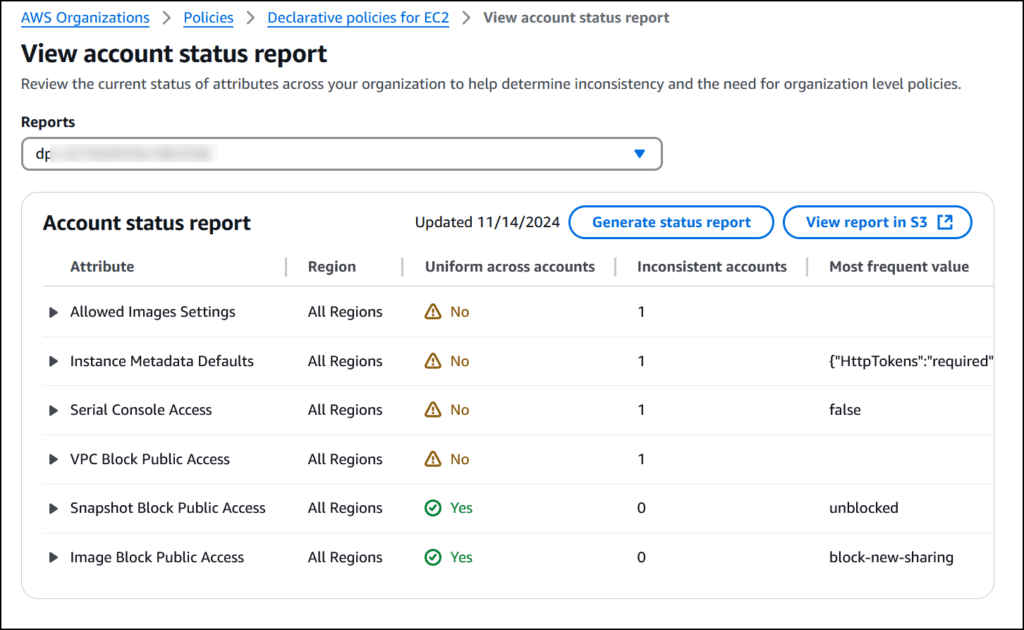Click the warning icon on VPC Block Public Access

433,458
